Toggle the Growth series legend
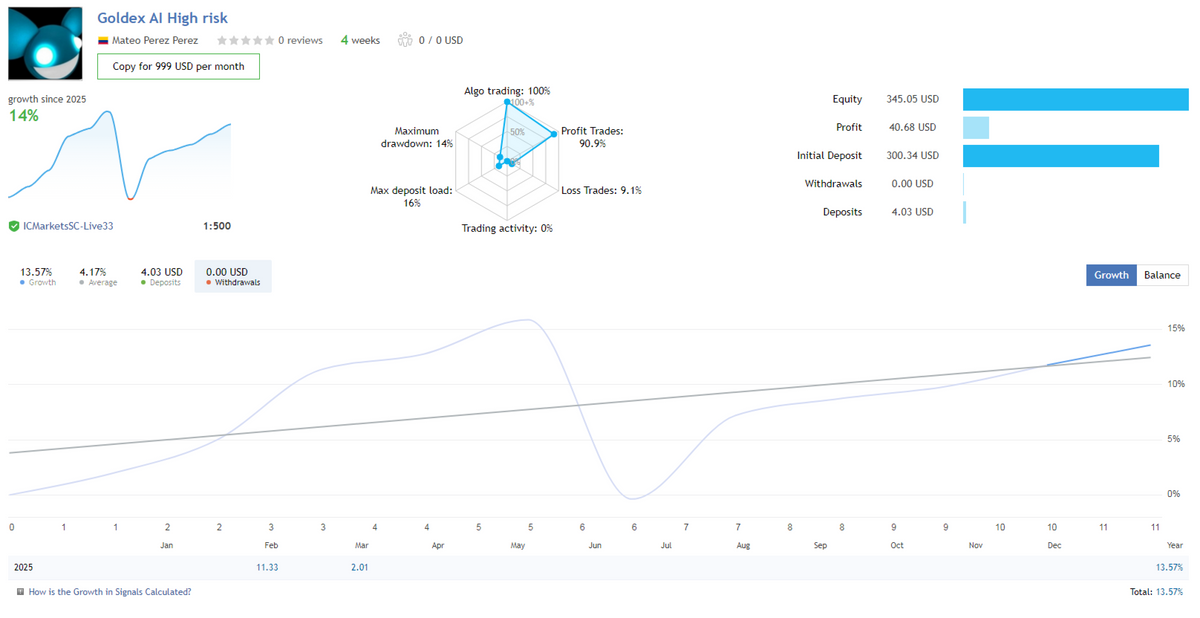 38,276
